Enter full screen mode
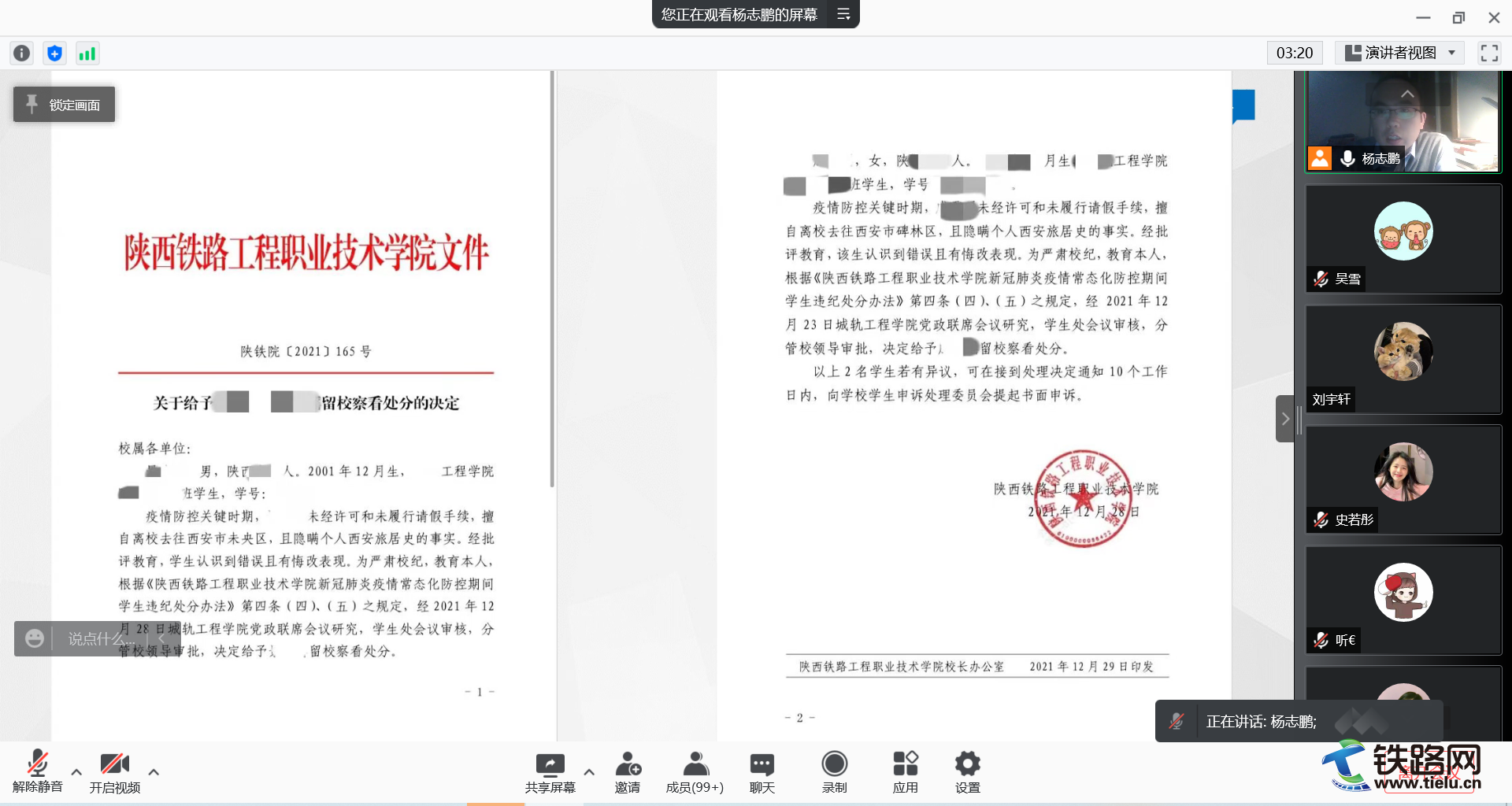1512x806 pixels. coord(1489,53)
